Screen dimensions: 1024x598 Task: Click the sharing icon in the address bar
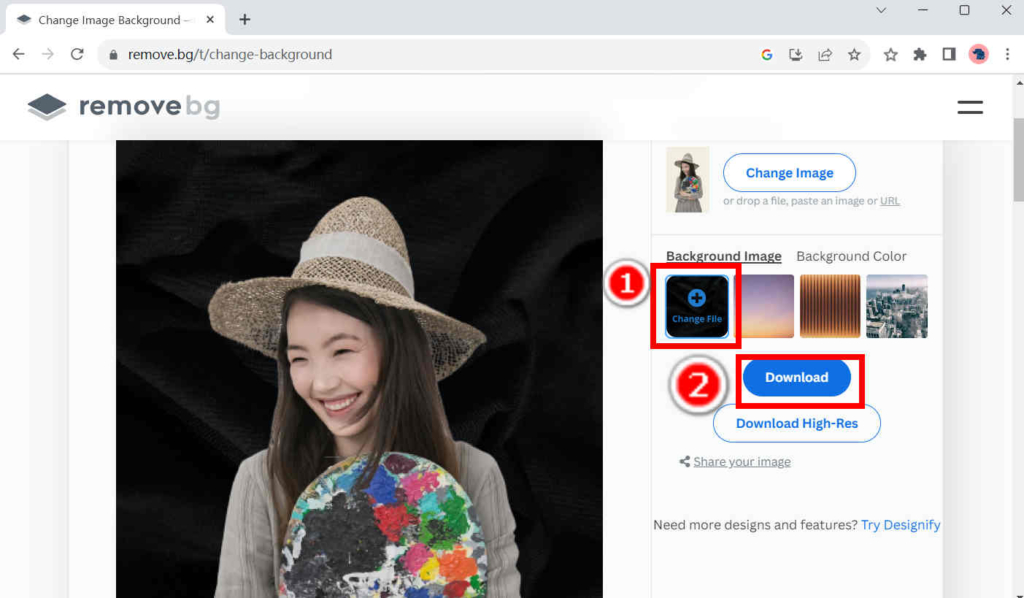point(824,54)
